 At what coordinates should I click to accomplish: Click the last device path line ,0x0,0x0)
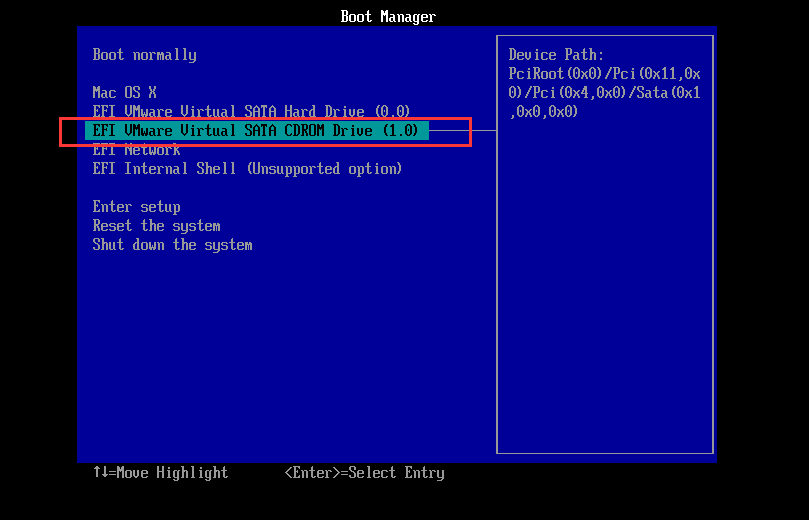[543, 112]
